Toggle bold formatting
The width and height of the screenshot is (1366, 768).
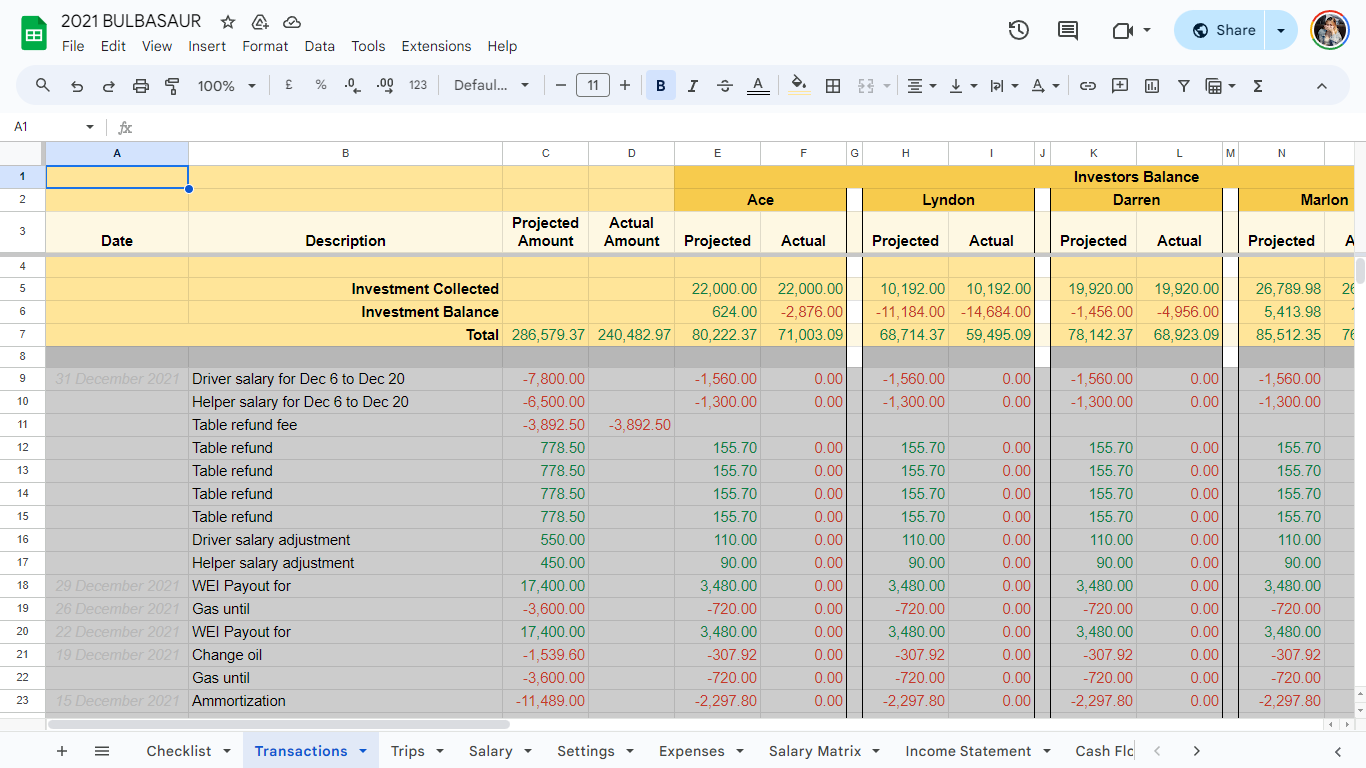pyautogui.click(x=661, y=86)
